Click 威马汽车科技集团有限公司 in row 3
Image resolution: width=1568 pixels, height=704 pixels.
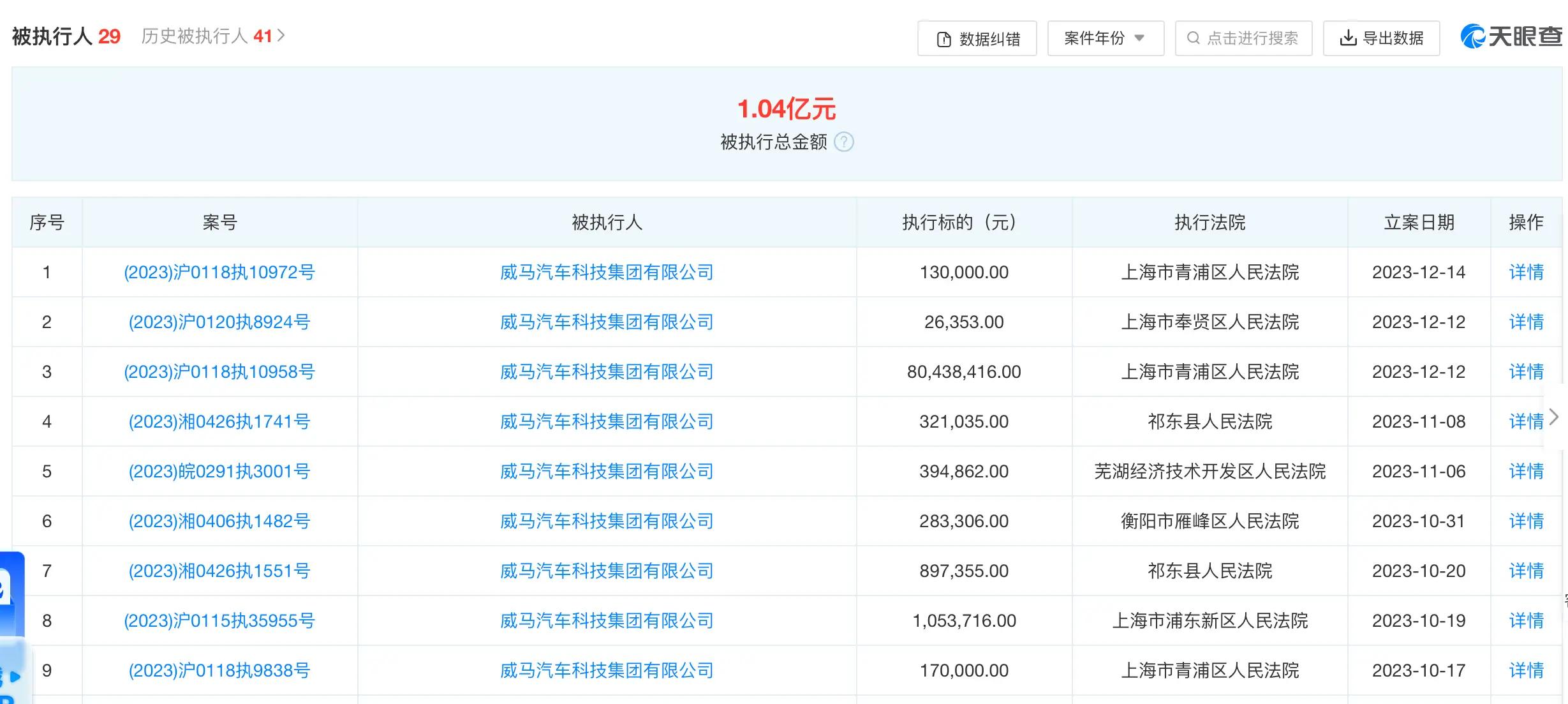point(607,372)
